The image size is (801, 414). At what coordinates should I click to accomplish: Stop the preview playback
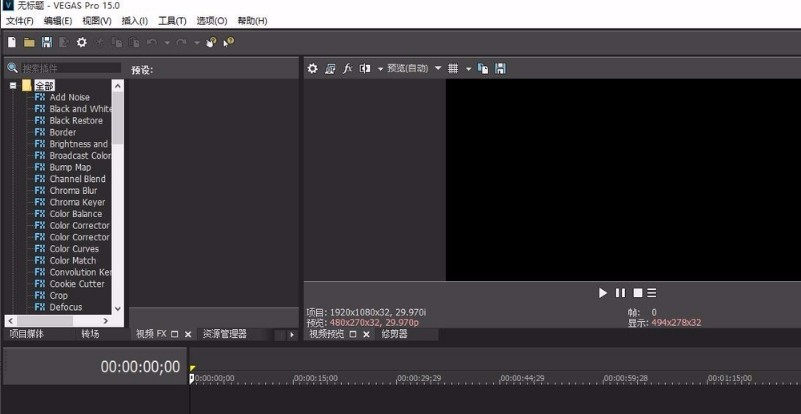pos(638,293)
